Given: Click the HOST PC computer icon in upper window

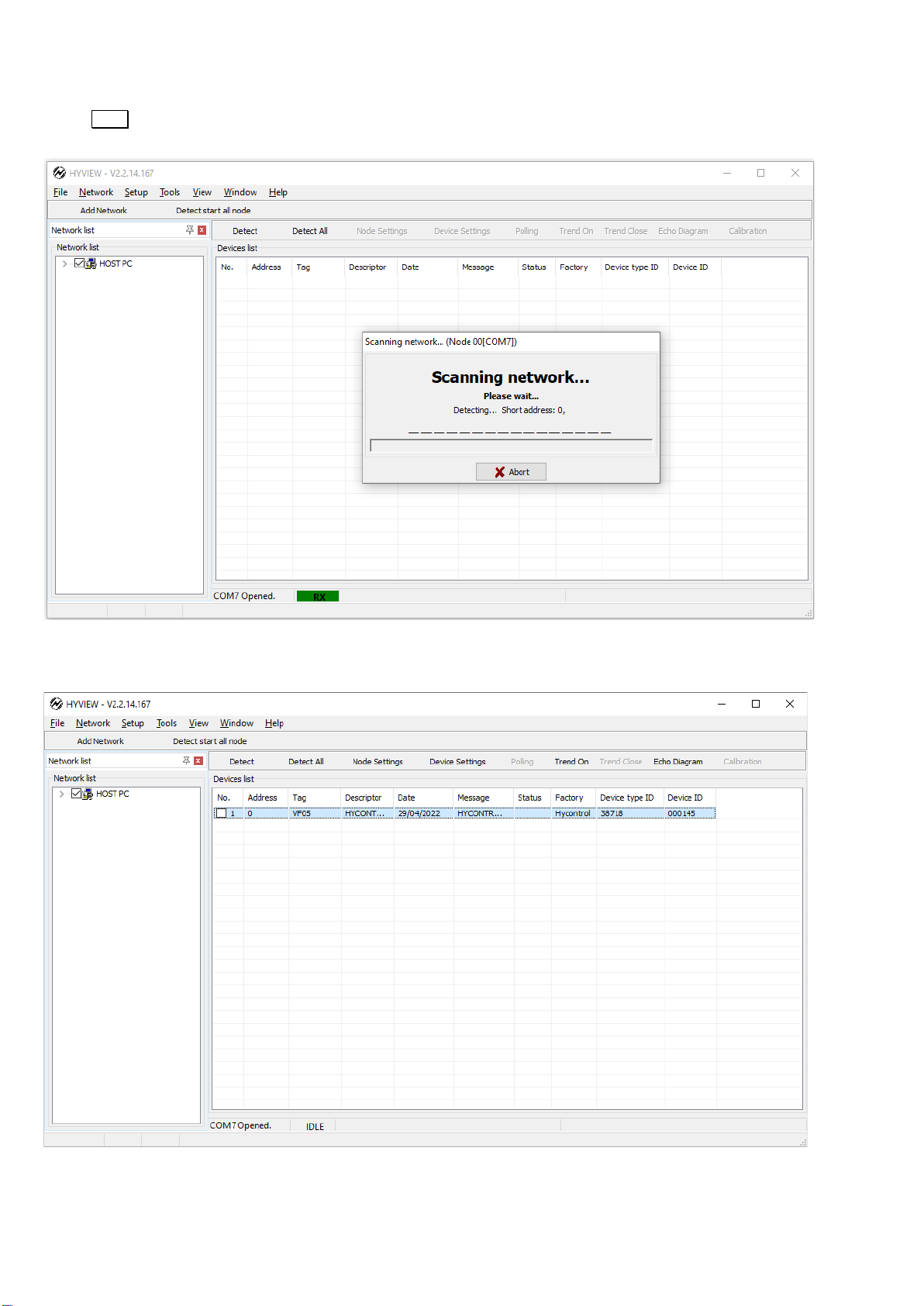Looking at the screenshot, I should point(91,264).
